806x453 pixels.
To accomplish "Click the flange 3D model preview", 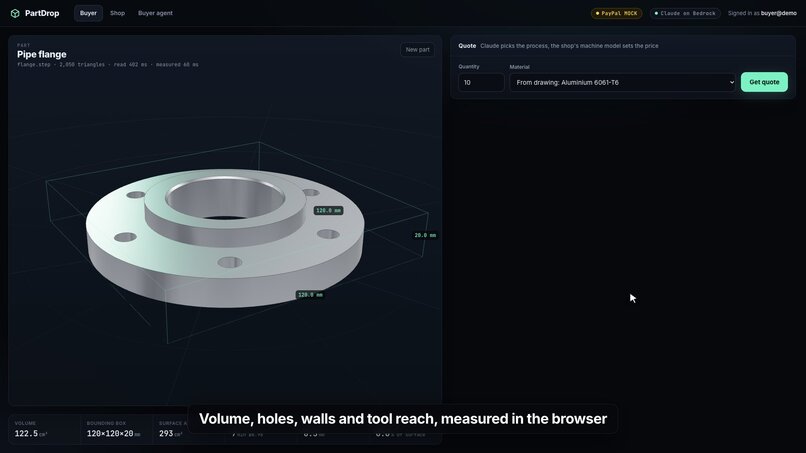I will 225,237.
